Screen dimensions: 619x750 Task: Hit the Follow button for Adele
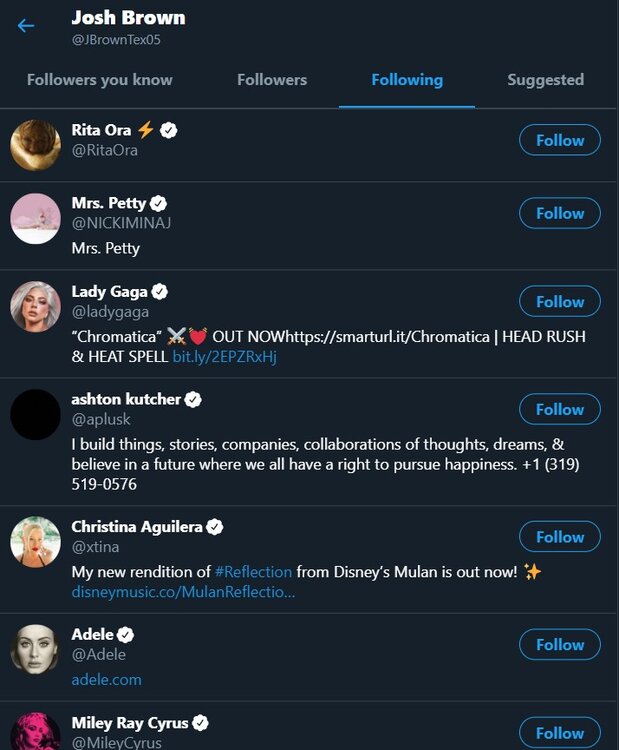click(x=560, y=645)
